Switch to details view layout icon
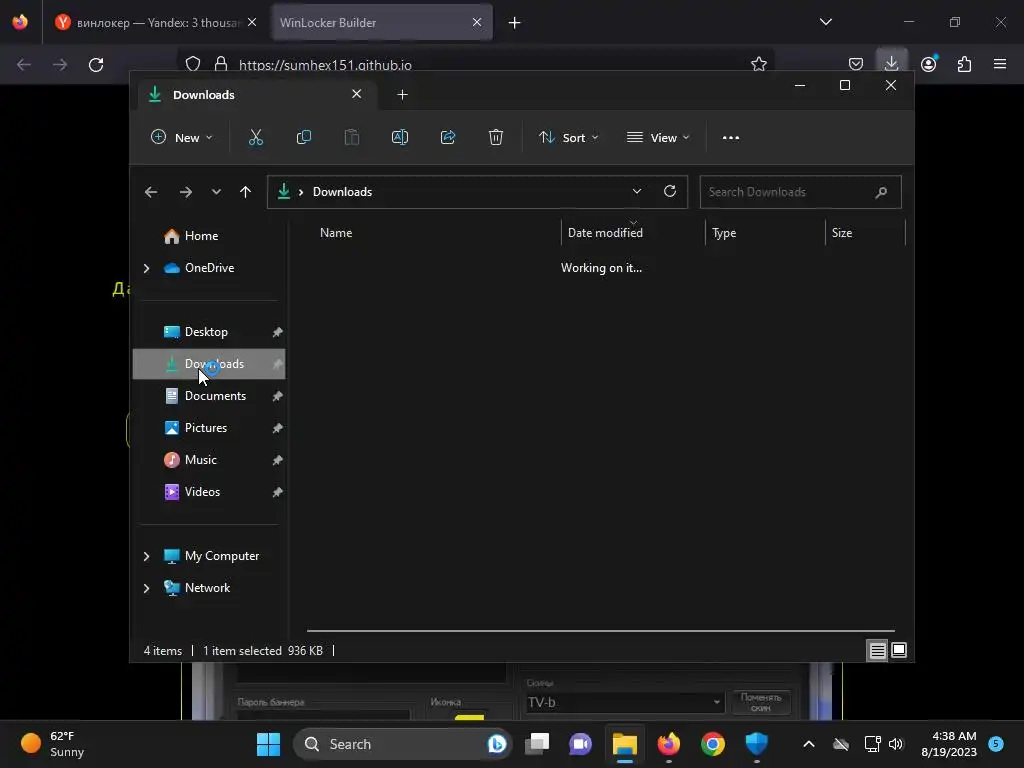 877,650
